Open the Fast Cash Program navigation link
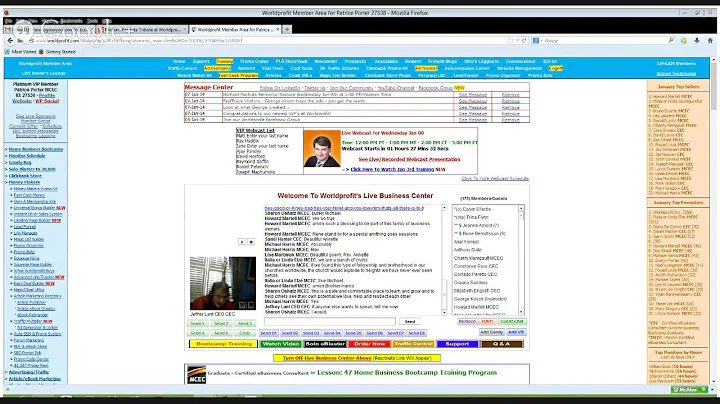 238,75
